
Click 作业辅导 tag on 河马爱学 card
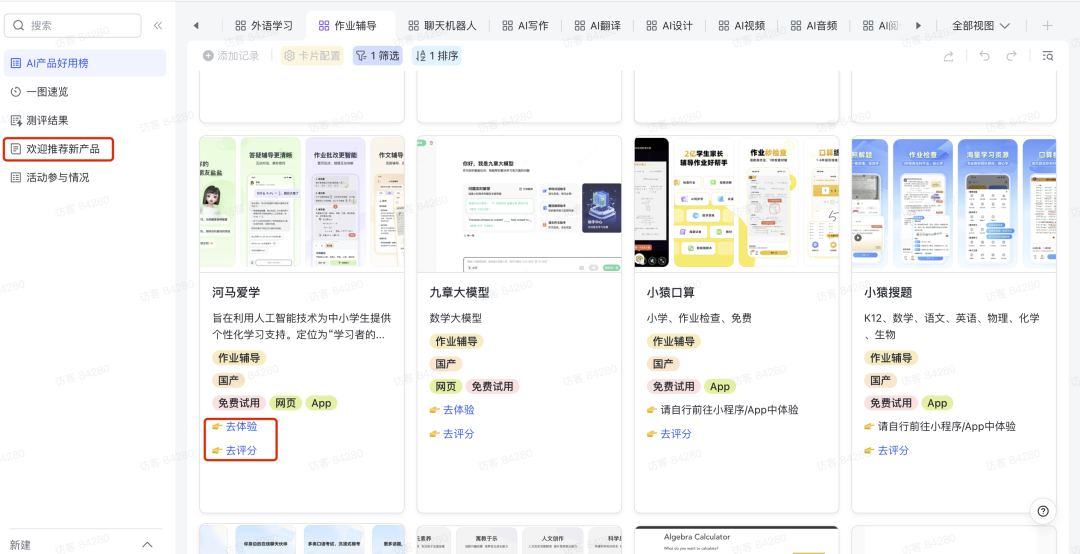(x=239, y=358)
